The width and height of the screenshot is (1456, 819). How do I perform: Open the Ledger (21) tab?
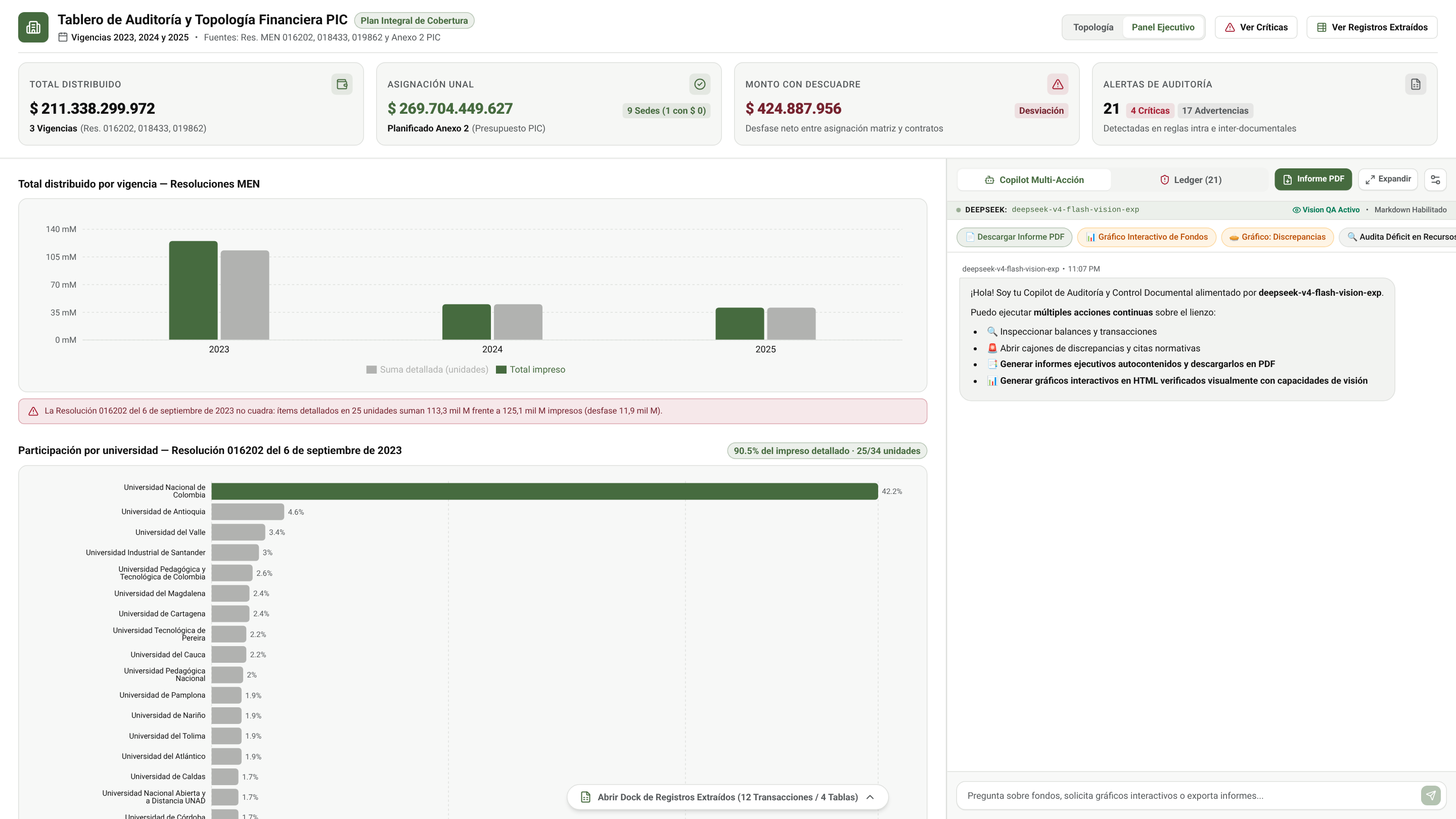click(1190, 180)
